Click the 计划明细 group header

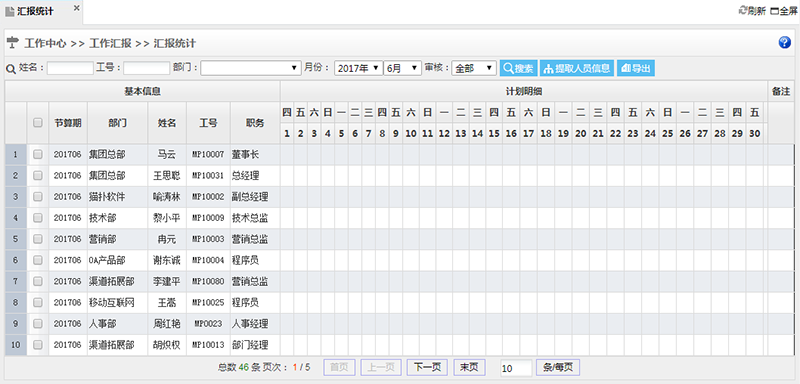tap(524, 92)
